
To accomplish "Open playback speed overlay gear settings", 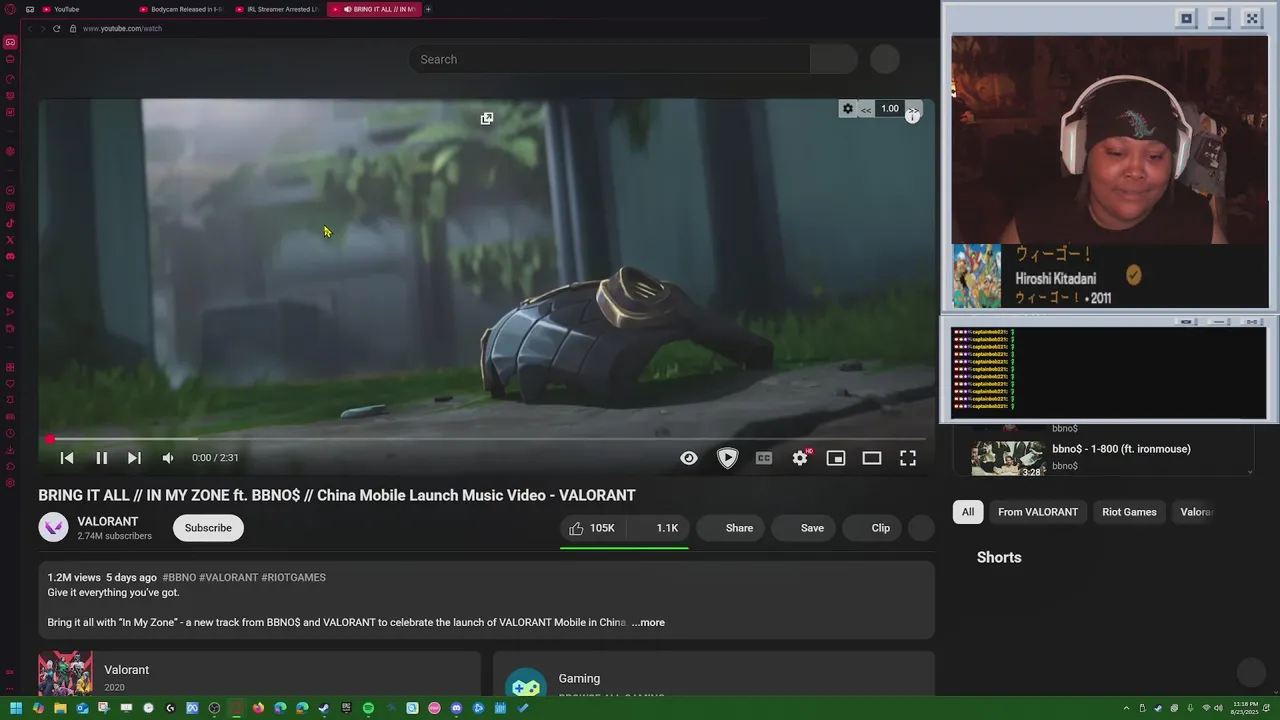I will [x=848, y=109].
